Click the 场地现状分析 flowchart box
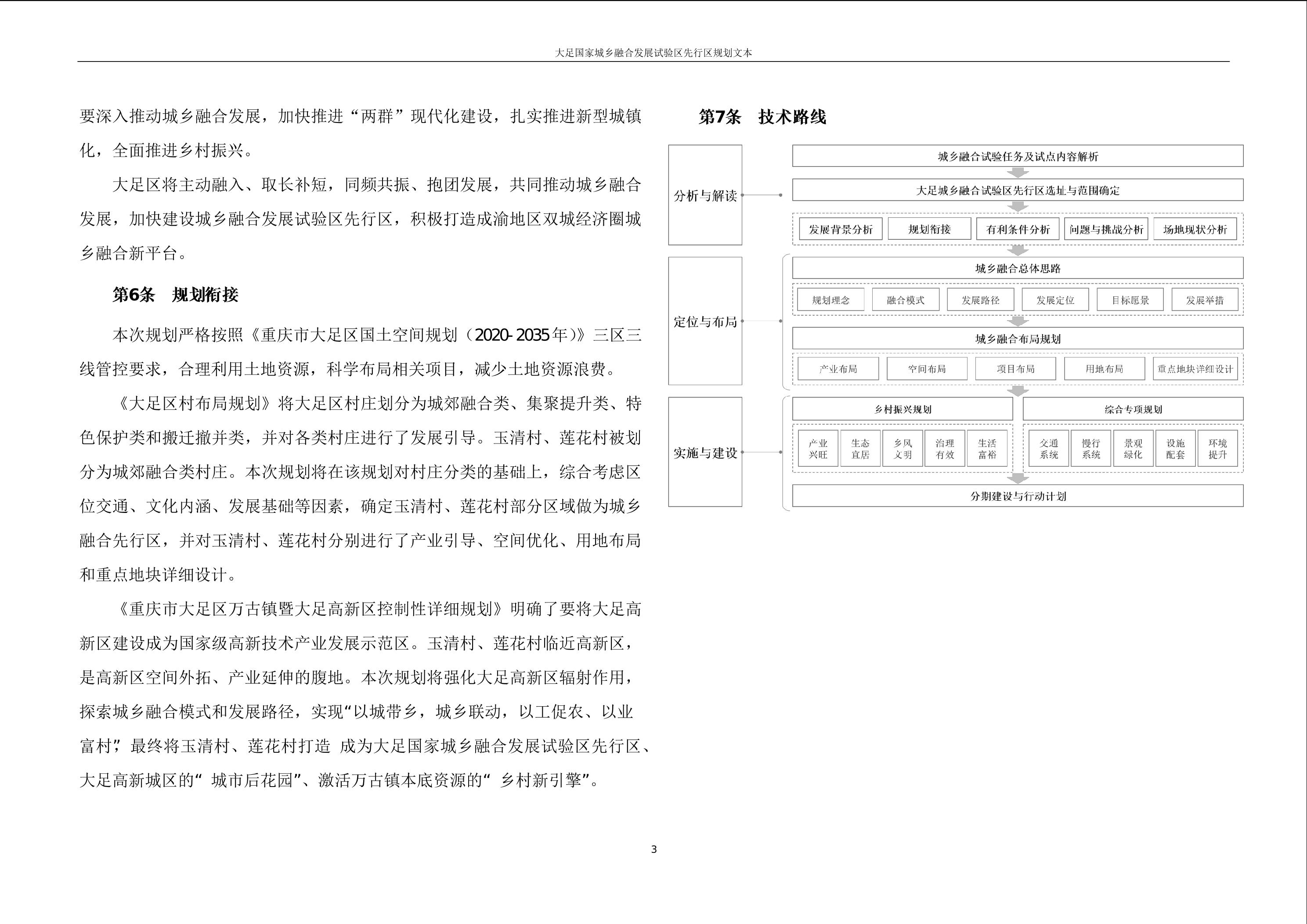Screen dimensions: 1307x924 (x=1195, y=229)
